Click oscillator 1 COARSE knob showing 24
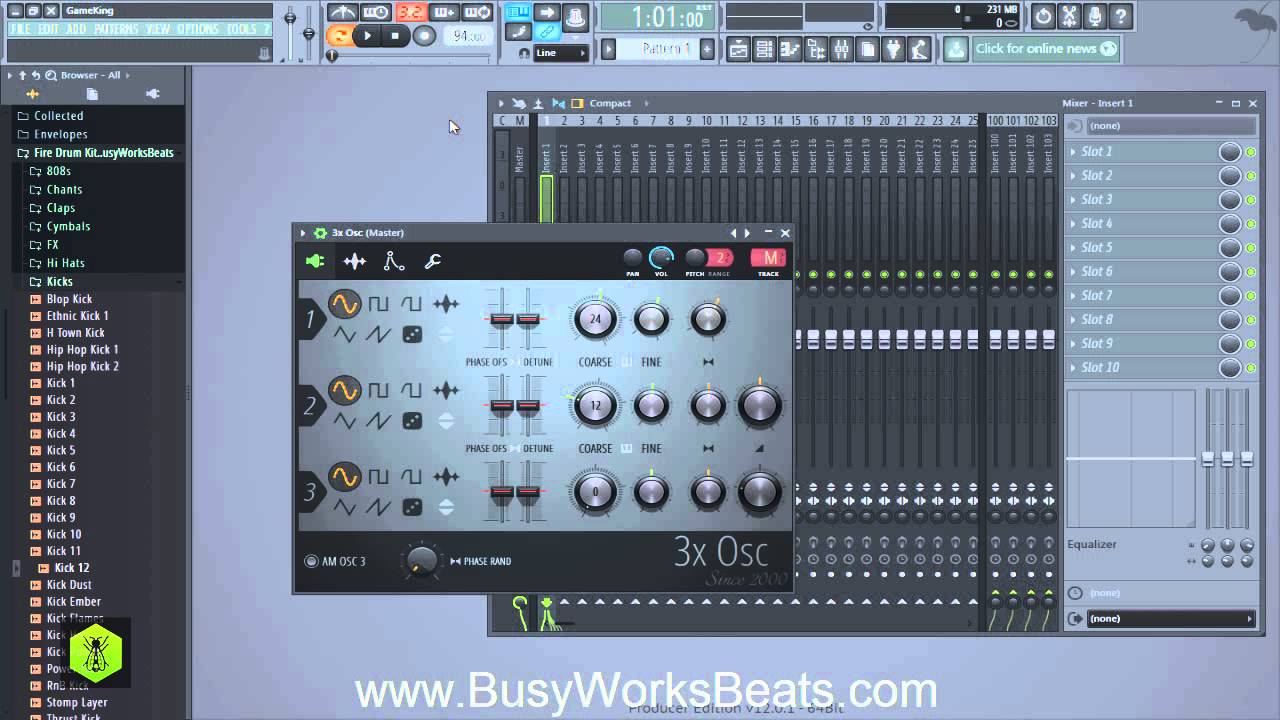Image resolution: width=1280 pixels, height=720 pixels. [x=596, y=319]
